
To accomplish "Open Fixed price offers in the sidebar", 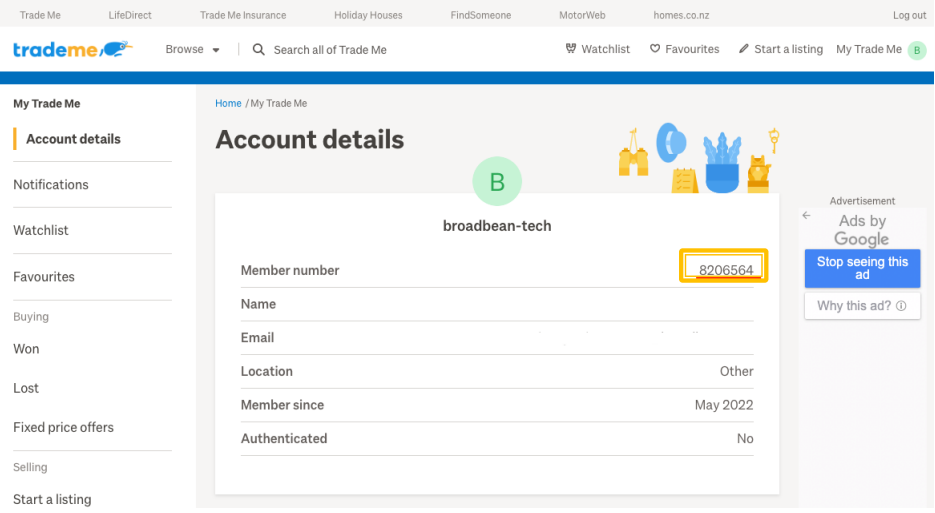I will click(63, 428).
